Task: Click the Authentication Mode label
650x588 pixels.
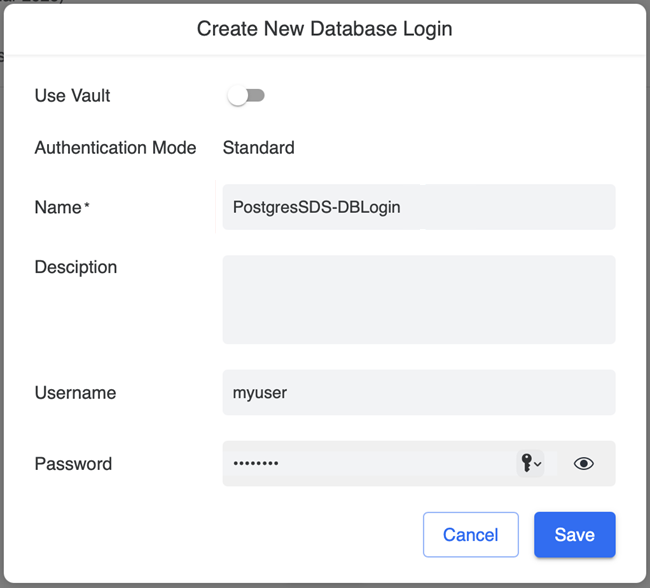Action: (115, 148)
